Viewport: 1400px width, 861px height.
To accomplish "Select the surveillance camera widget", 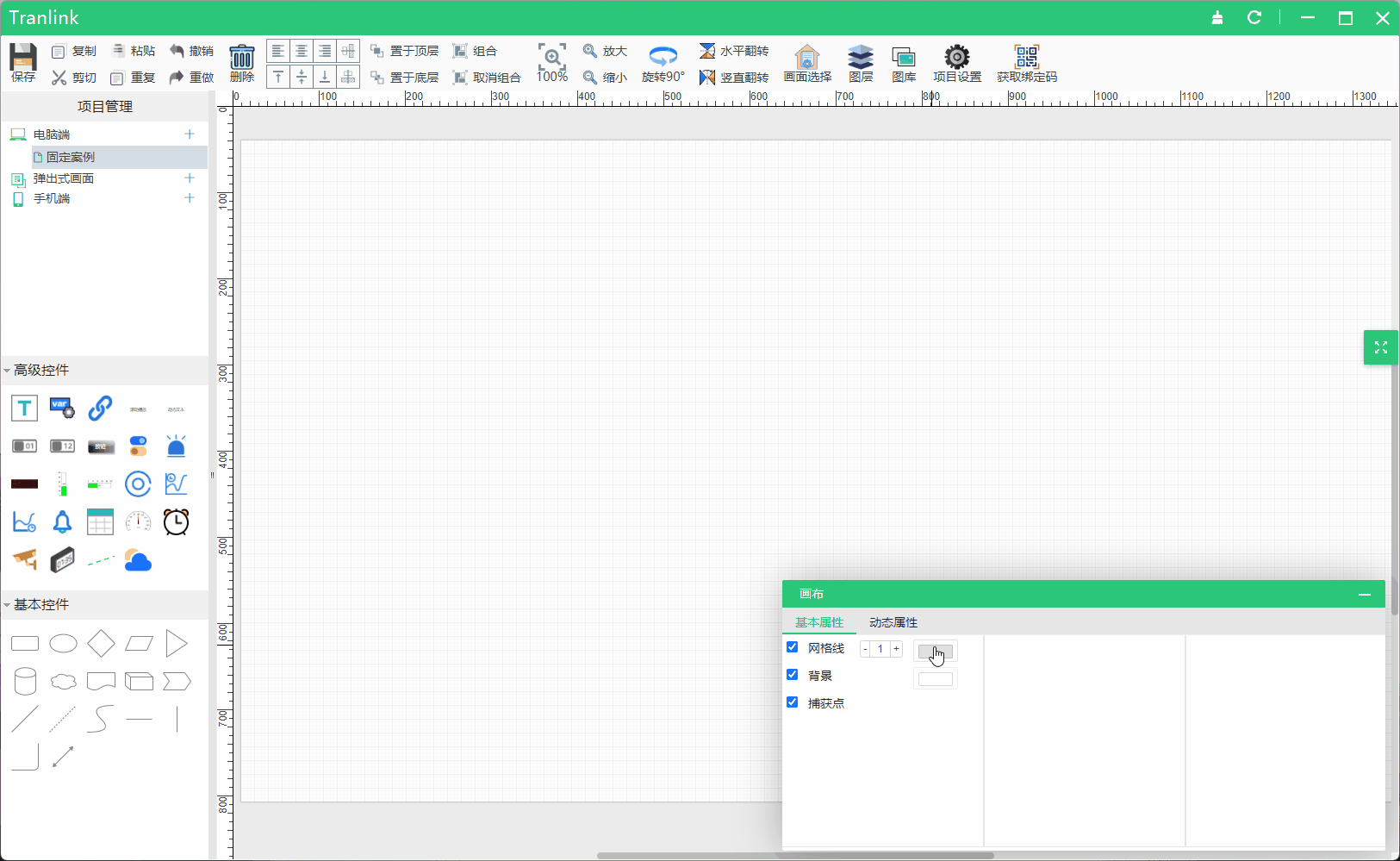I will 24,559.
